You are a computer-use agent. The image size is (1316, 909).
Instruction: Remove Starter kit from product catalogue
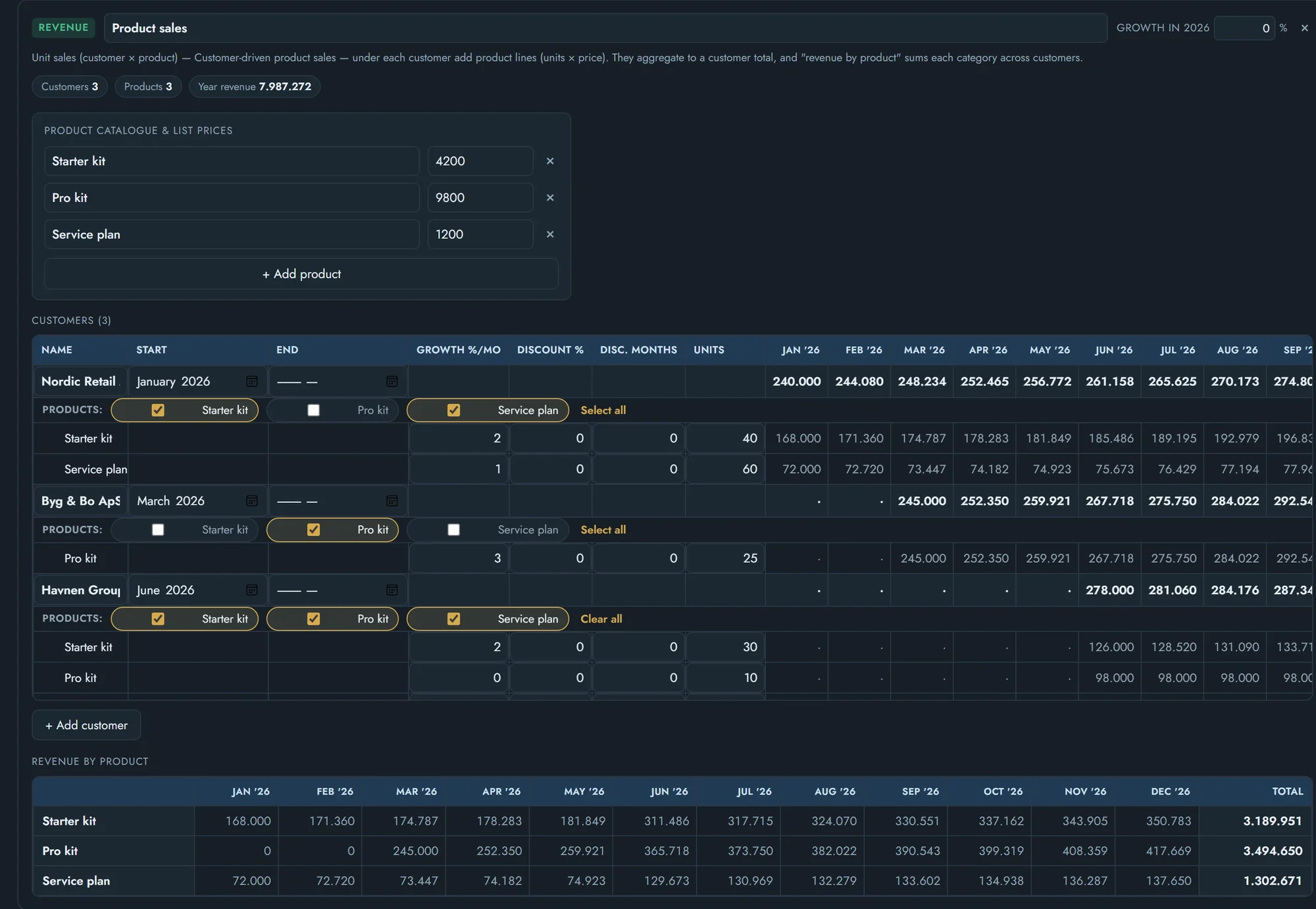click(550, 161)
